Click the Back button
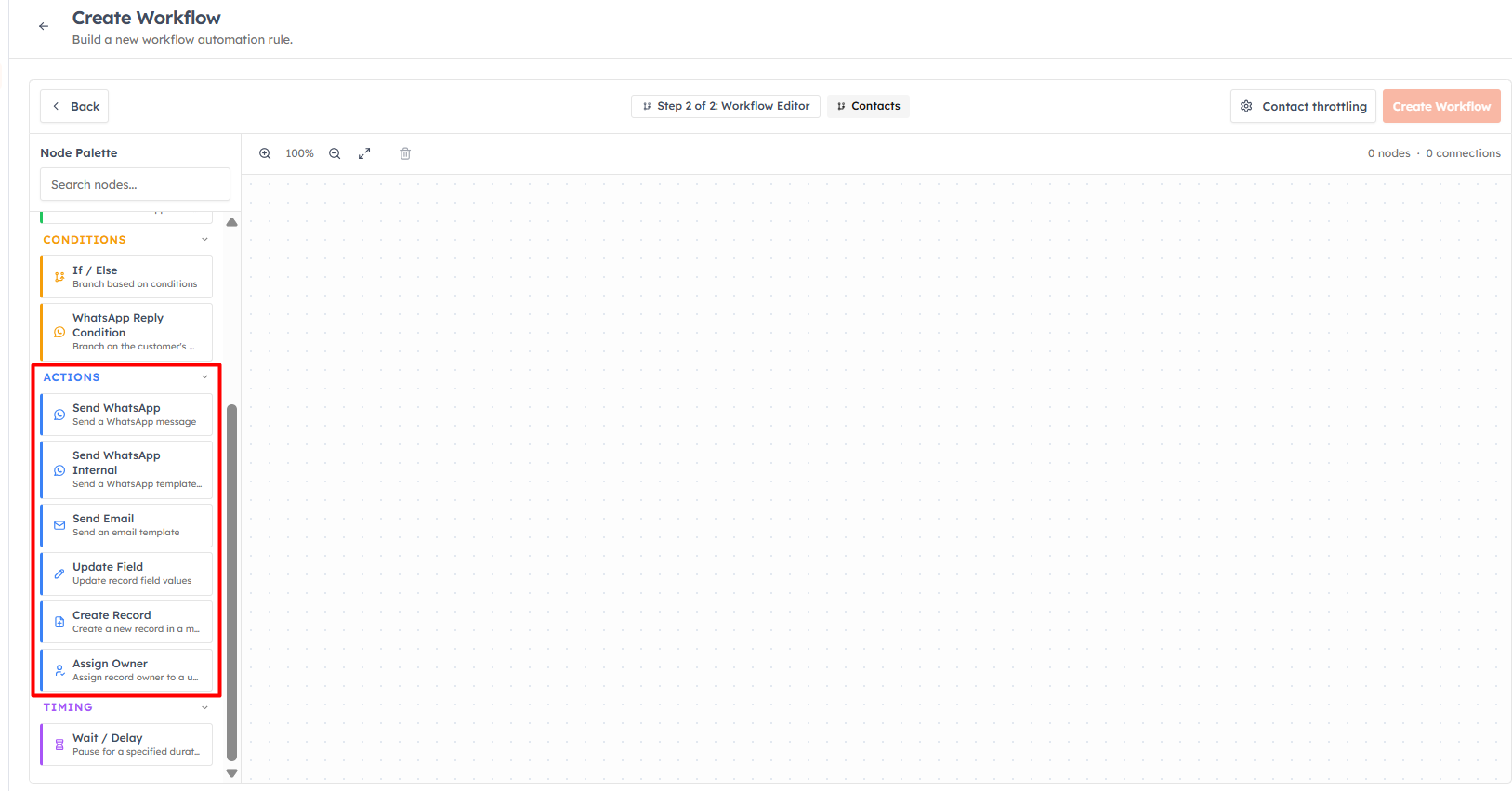The image size is (1512, 791). (x=74, y=106)
